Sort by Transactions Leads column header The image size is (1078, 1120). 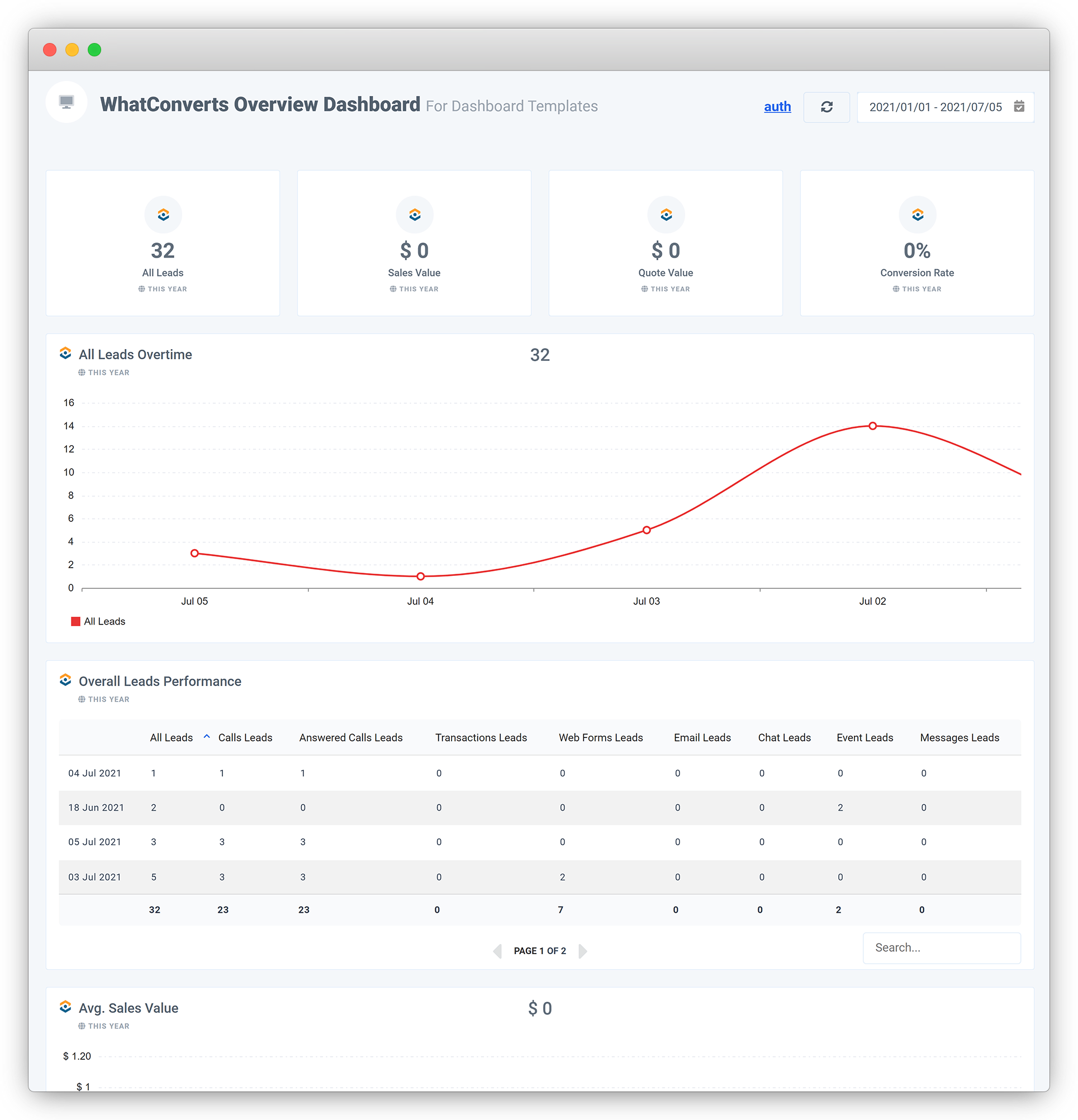481,738
